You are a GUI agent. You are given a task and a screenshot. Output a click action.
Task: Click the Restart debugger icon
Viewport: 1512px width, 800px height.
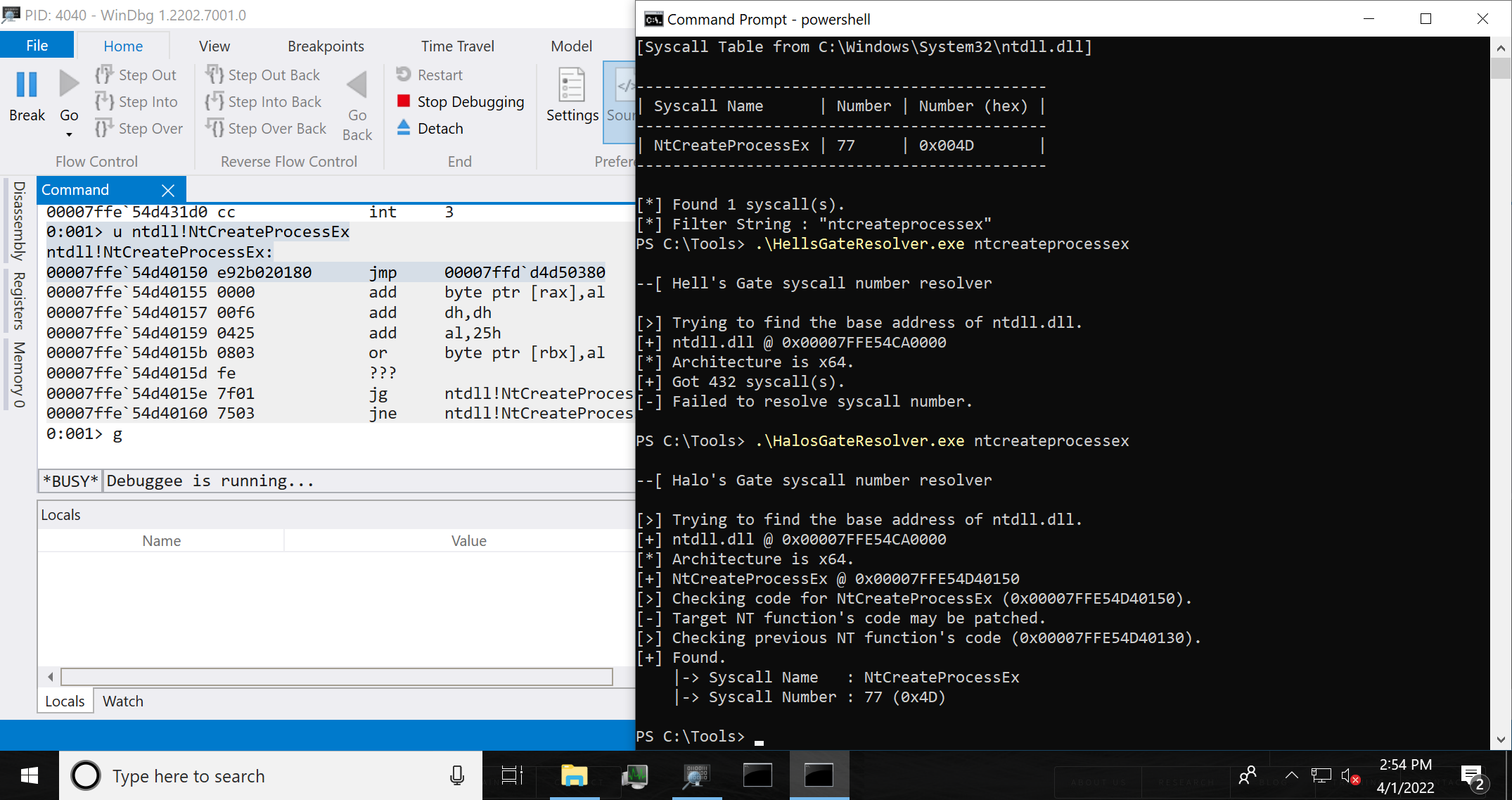pyautogui.click(x=403, y=74)
